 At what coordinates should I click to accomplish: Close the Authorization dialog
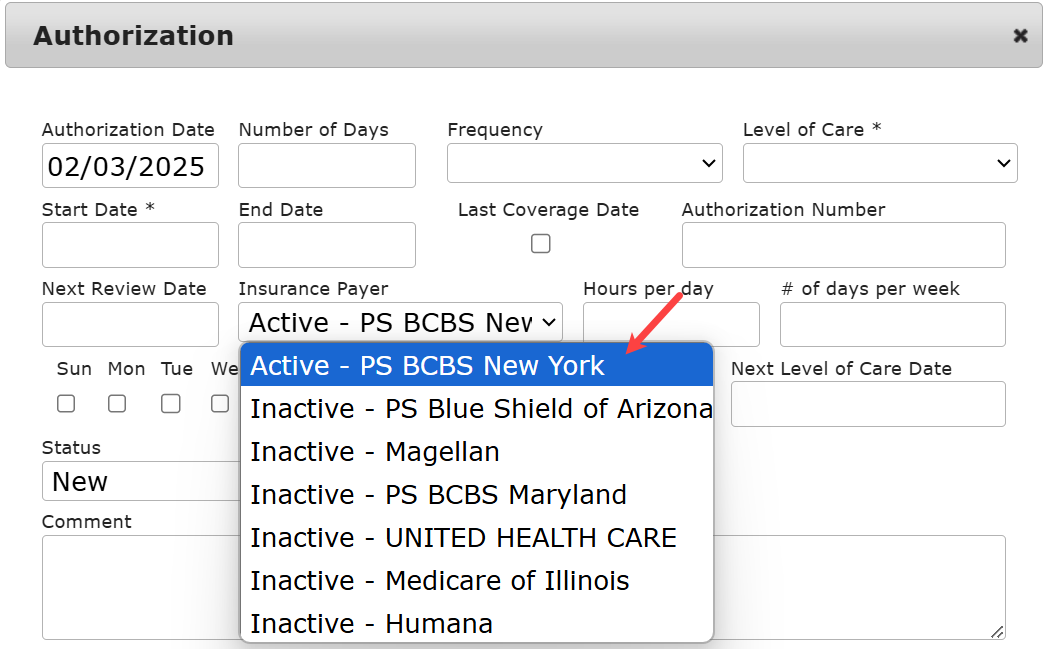point(1020,36)
